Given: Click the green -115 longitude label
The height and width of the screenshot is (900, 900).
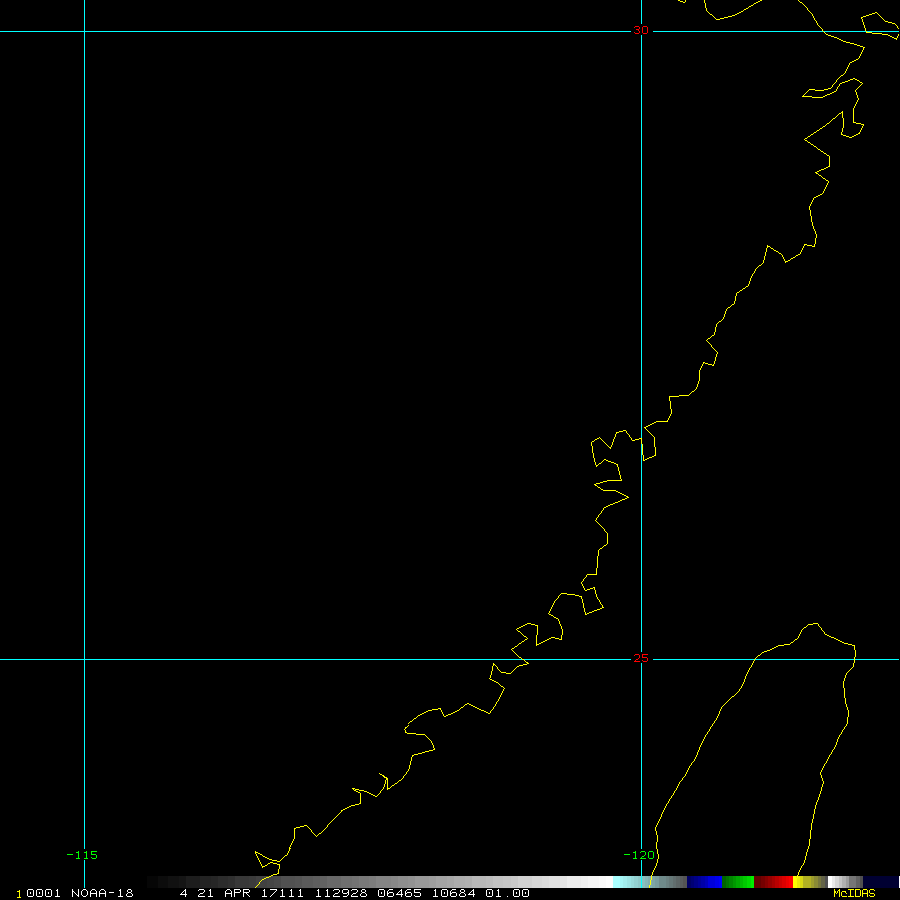Looking at the screenshot, I should point(82,855).
